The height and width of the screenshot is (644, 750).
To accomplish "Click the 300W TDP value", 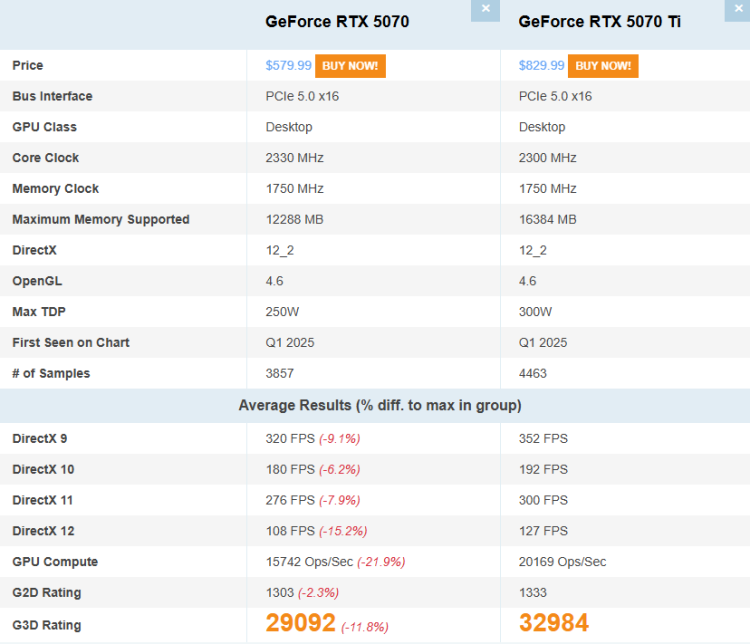I will click(x=535, y=312).
